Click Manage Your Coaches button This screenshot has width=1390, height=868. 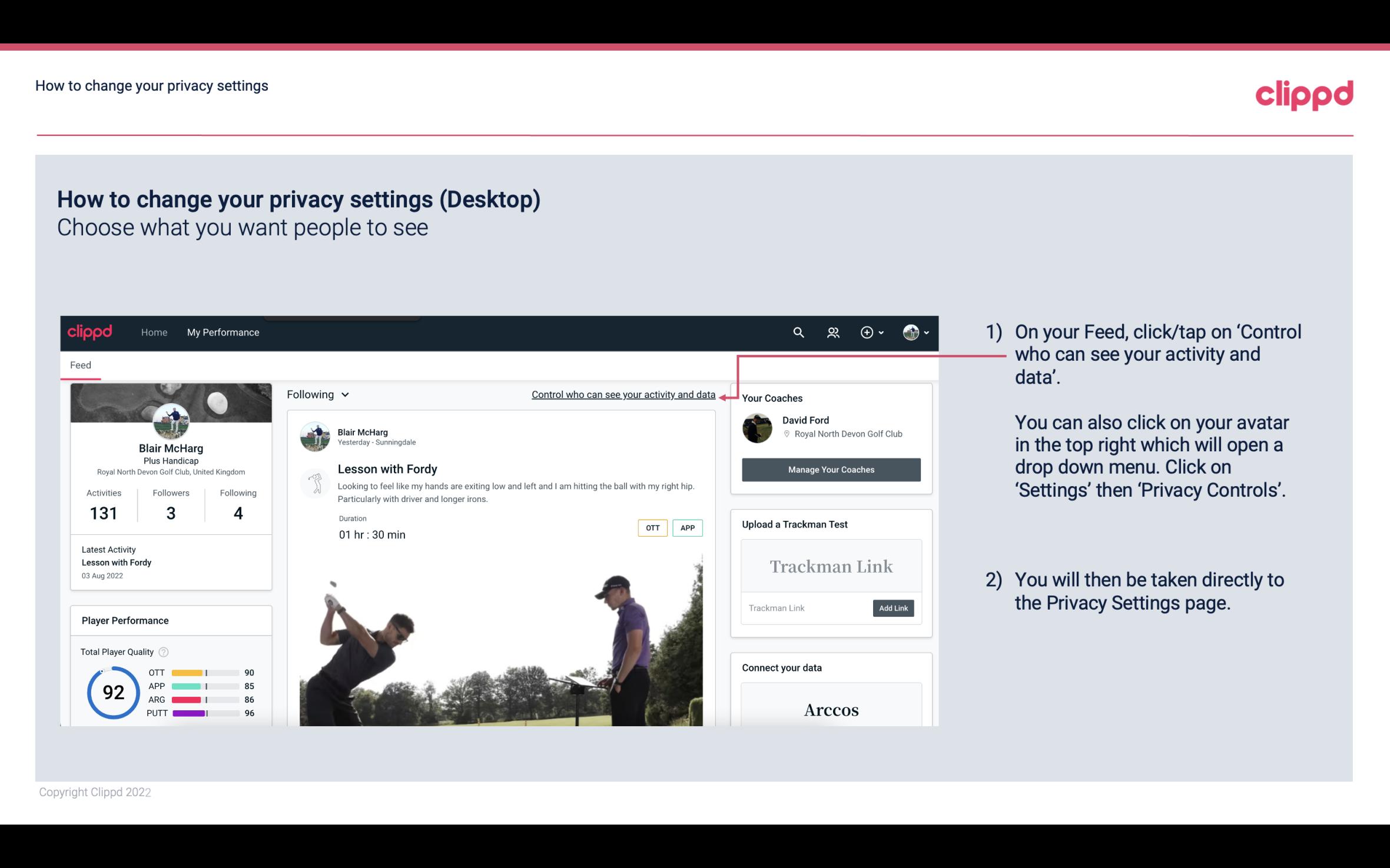831,470
